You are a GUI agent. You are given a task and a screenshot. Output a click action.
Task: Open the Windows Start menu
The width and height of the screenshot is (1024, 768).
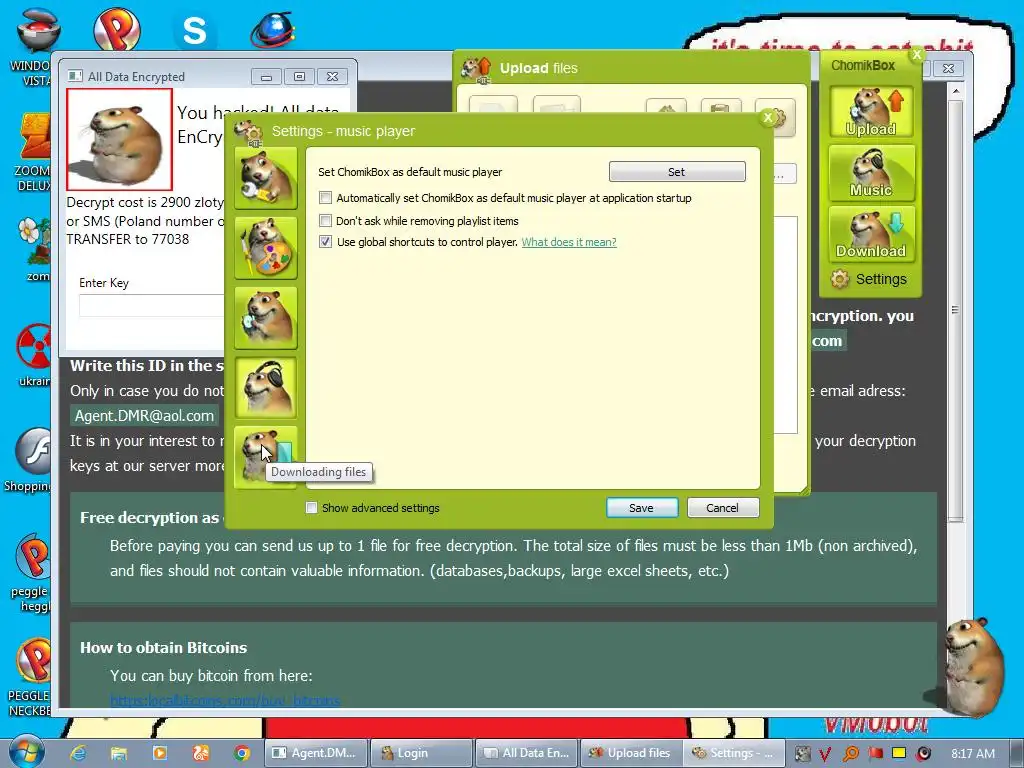click(x=26, y=751)
